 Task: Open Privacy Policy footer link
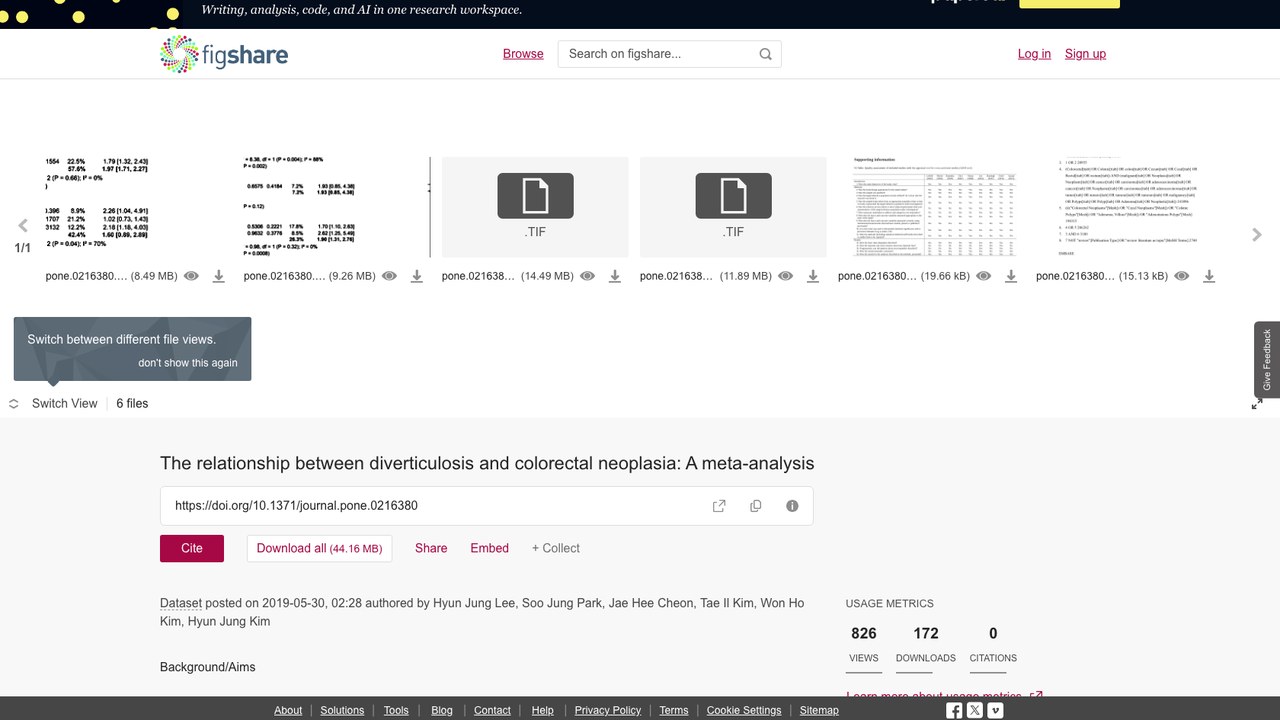click(x=608, y=710)
